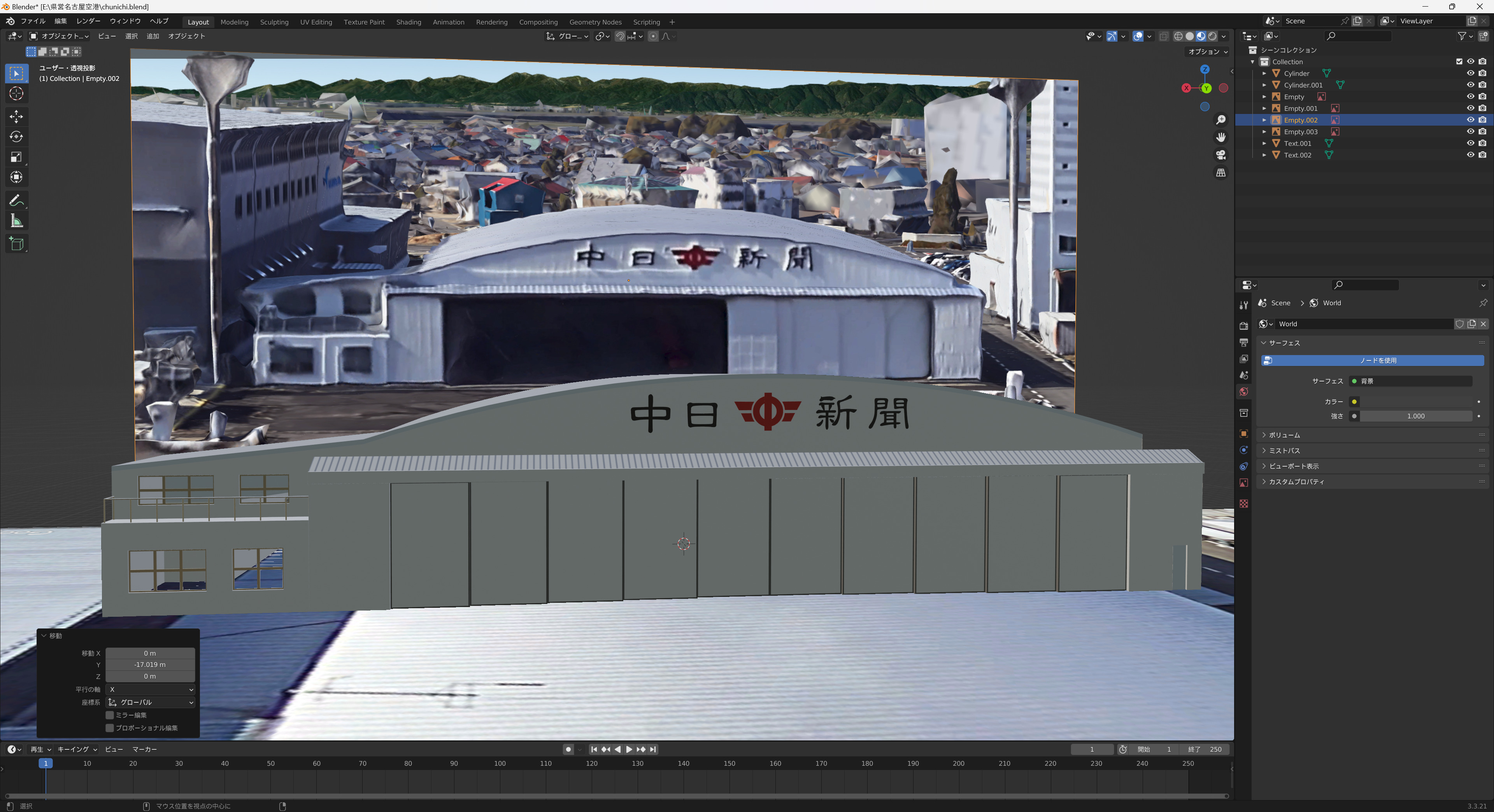1494x812 pixels.
Task: Switch perspective/orthographic with the grid icon
Action: pos(1221,173)
